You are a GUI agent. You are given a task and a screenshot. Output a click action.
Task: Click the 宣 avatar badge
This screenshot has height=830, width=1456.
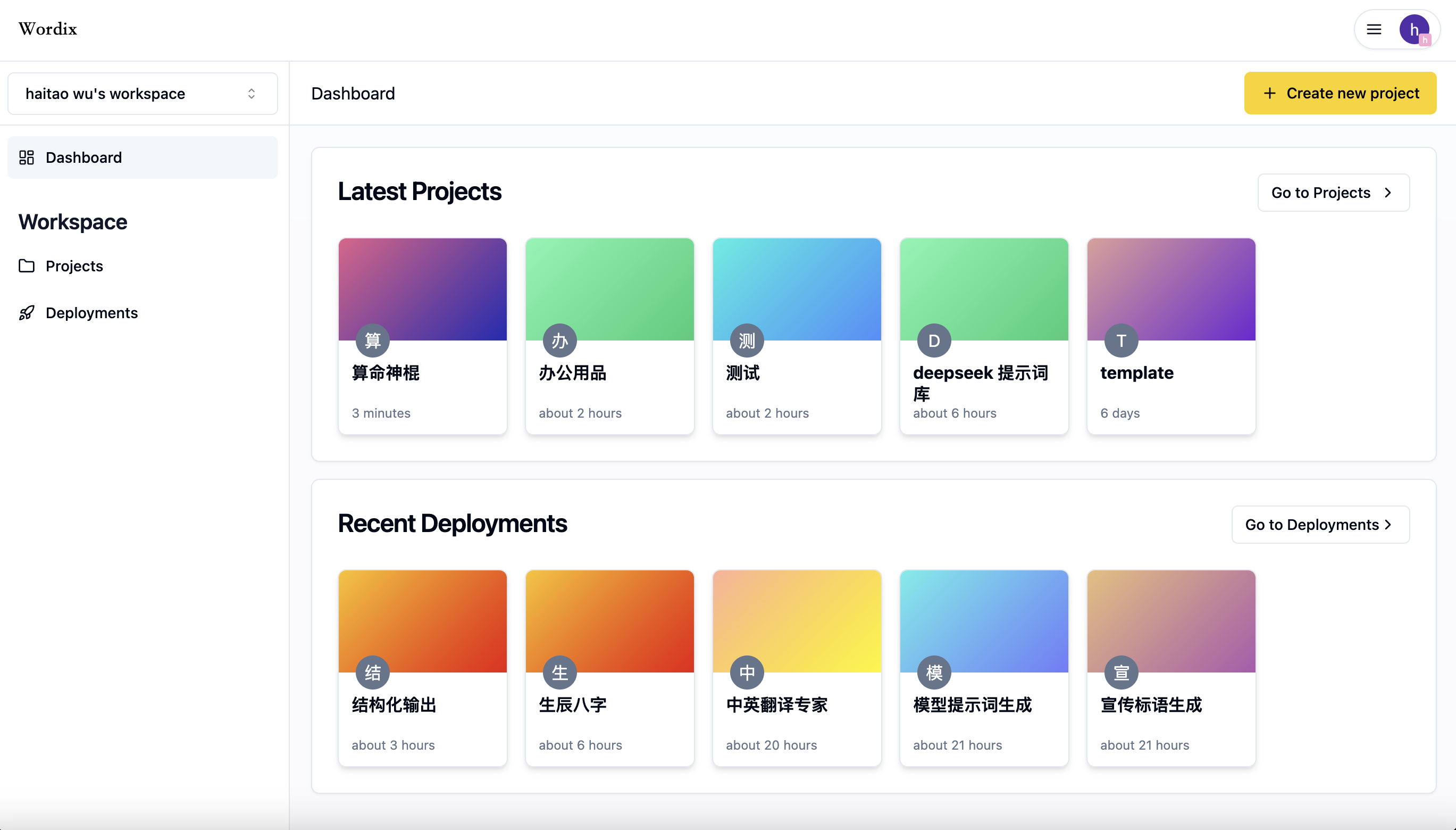tap(1121, 673)
